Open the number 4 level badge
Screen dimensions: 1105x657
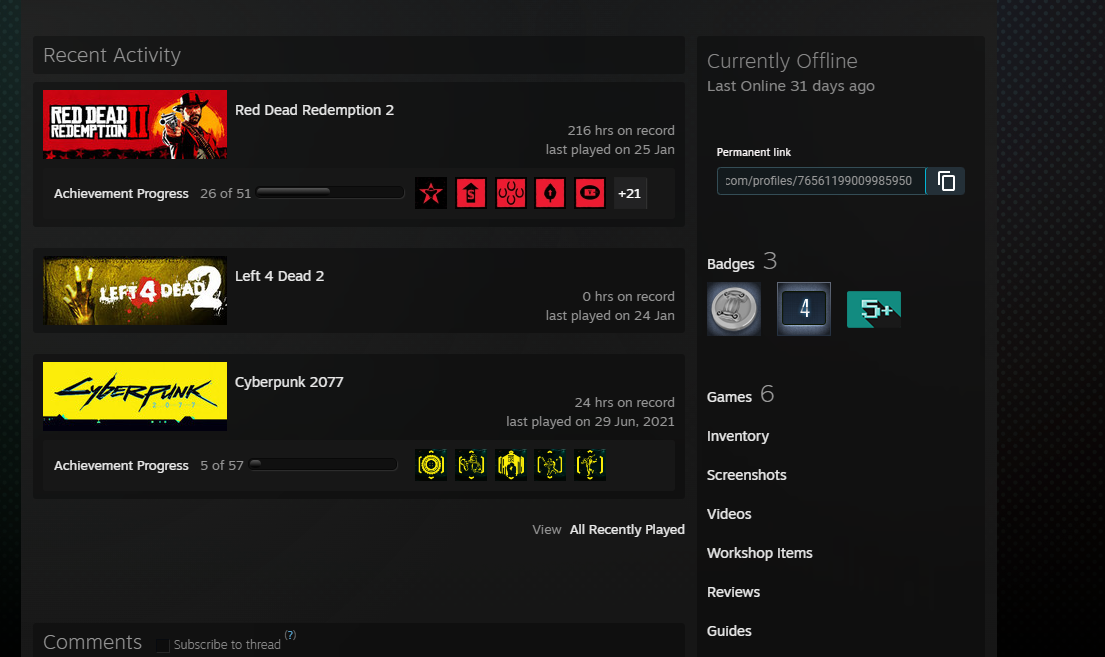(x=803, y=309)
